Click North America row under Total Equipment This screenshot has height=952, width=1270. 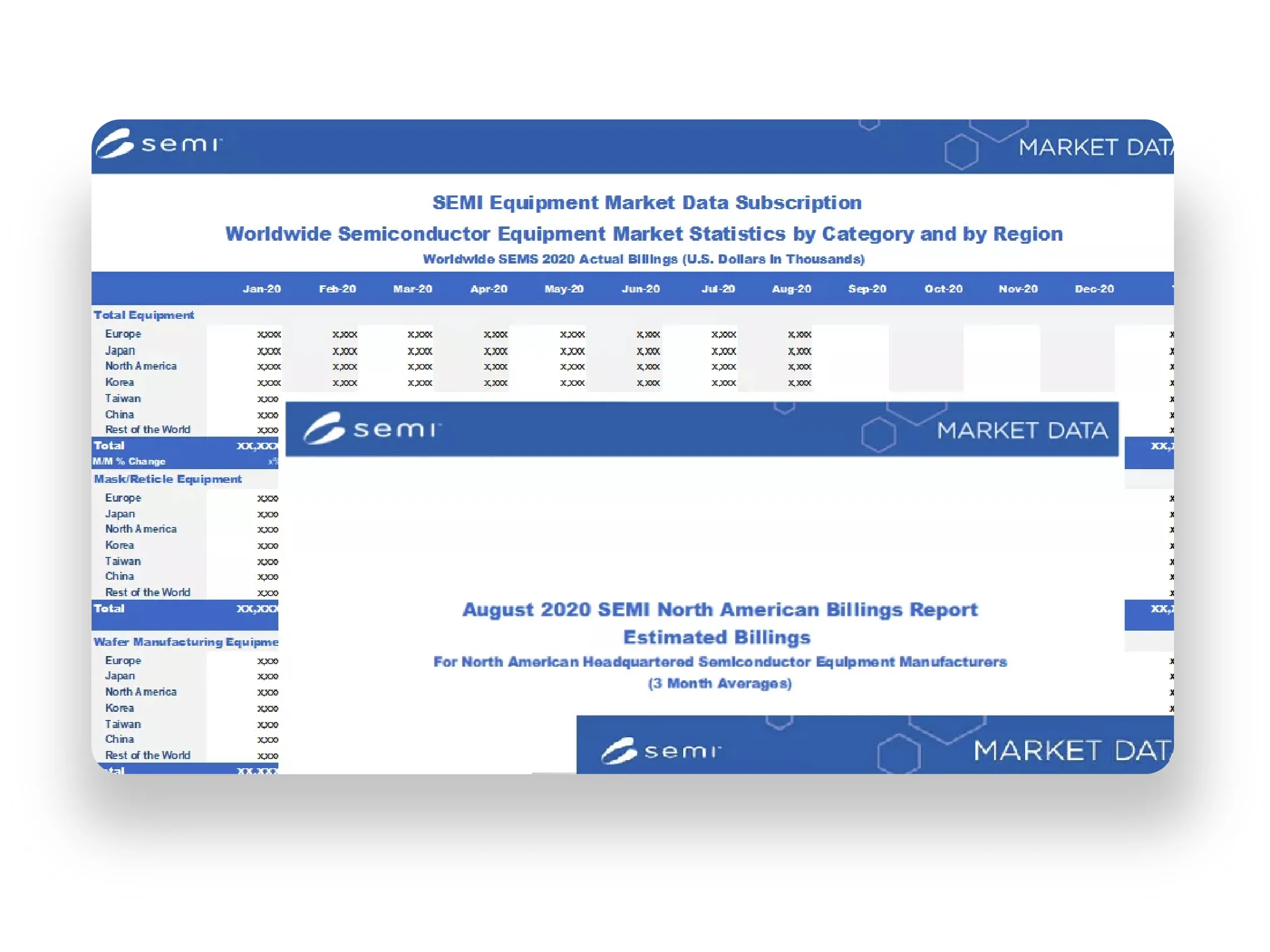point(141,366)
